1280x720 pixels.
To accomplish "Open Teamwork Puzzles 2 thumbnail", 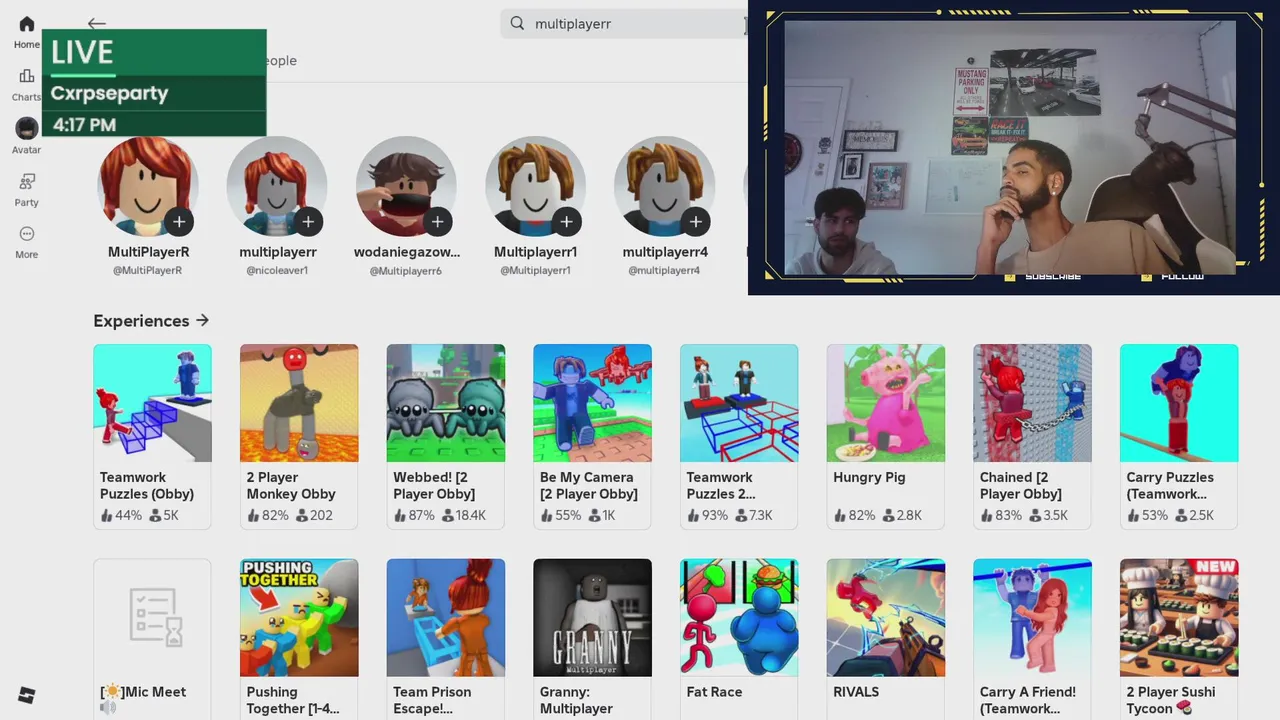I will coord(739,403).
